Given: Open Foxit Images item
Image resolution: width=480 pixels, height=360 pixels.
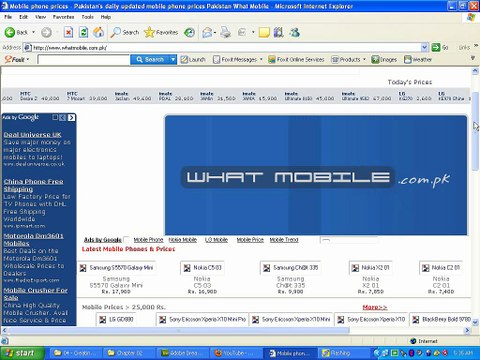Looking at the screenshot, I should (384, 59).
